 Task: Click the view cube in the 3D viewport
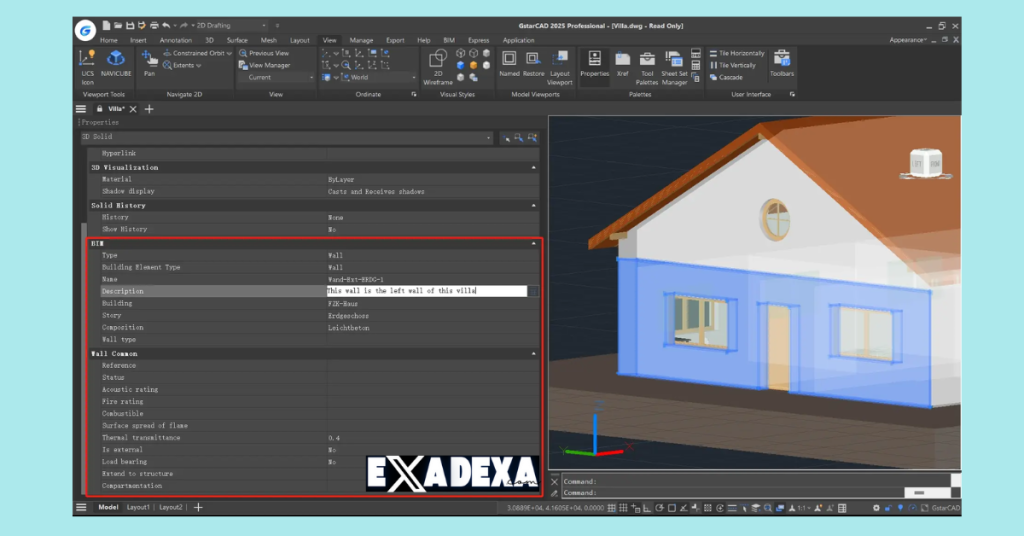pos(925,163)
